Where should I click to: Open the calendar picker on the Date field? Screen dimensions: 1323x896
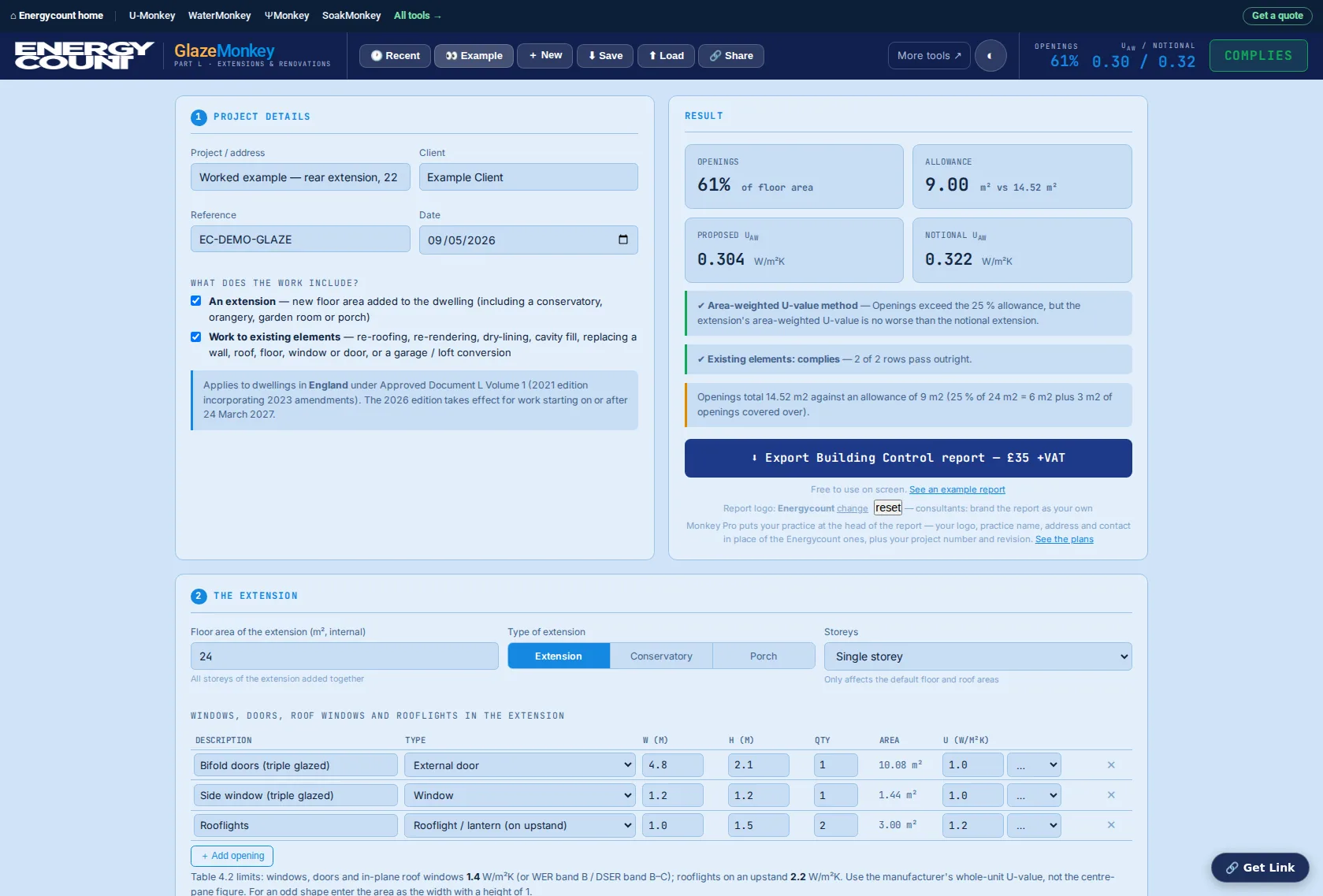click(623, 240)
